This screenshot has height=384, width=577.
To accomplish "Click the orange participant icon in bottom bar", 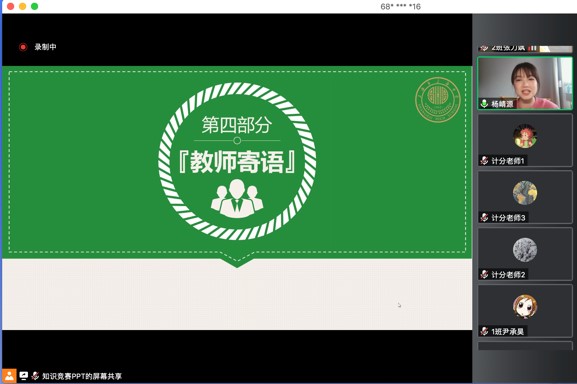I will coord(9,376).
